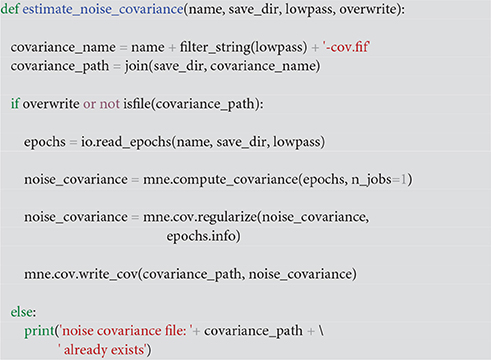Click 'noise covariance file: ' string
Screen dimensions: 491x360
pos(126,331)
